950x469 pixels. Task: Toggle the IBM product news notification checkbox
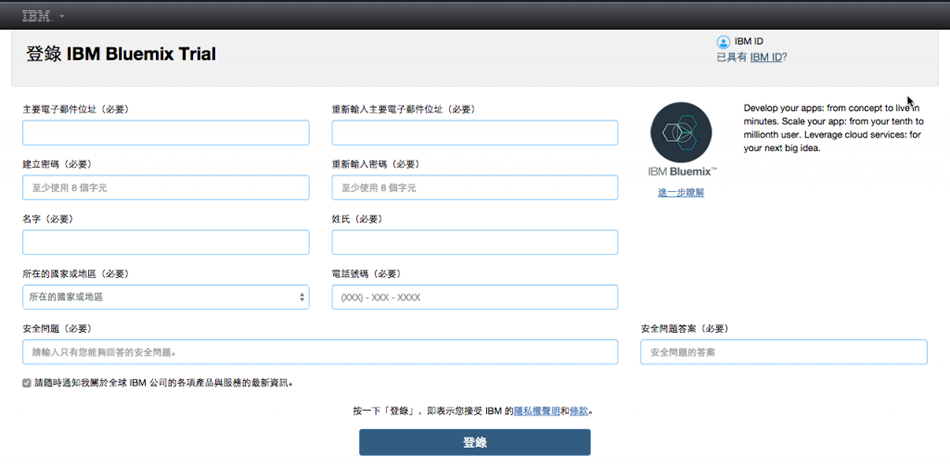click(27, 383)
